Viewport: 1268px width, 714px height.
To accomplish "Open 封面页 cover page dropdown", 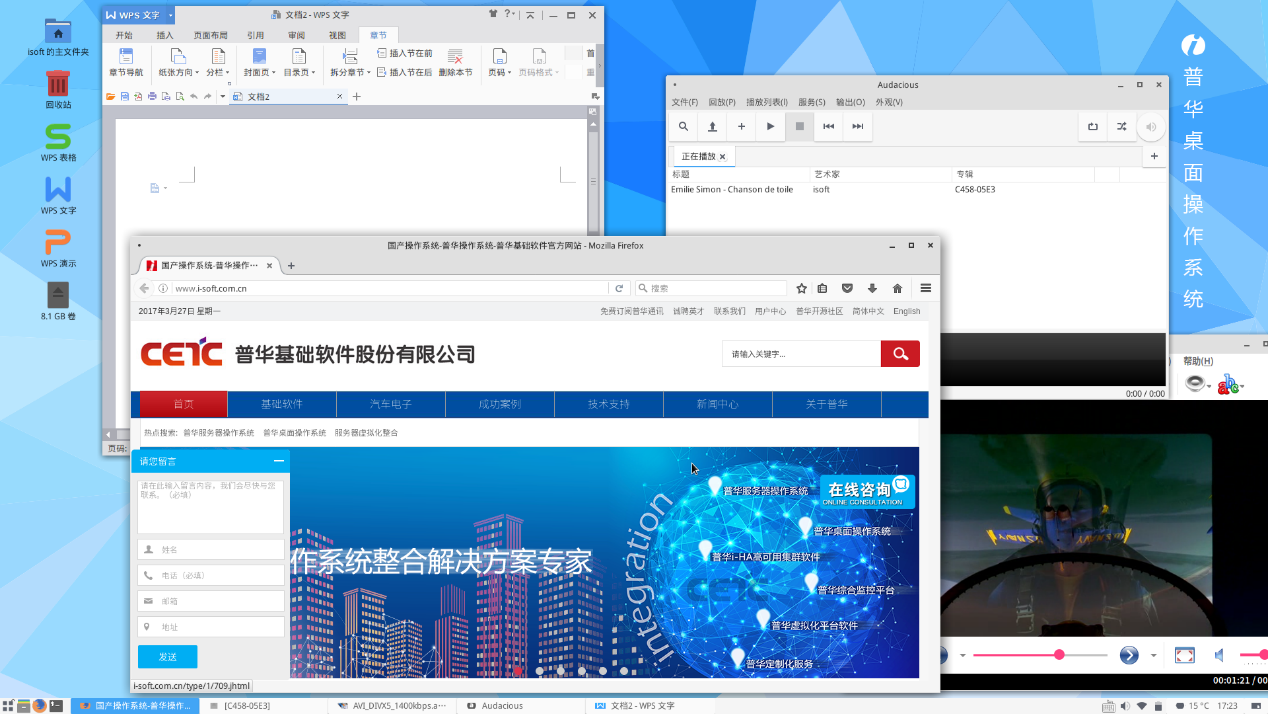I will 259,62.
